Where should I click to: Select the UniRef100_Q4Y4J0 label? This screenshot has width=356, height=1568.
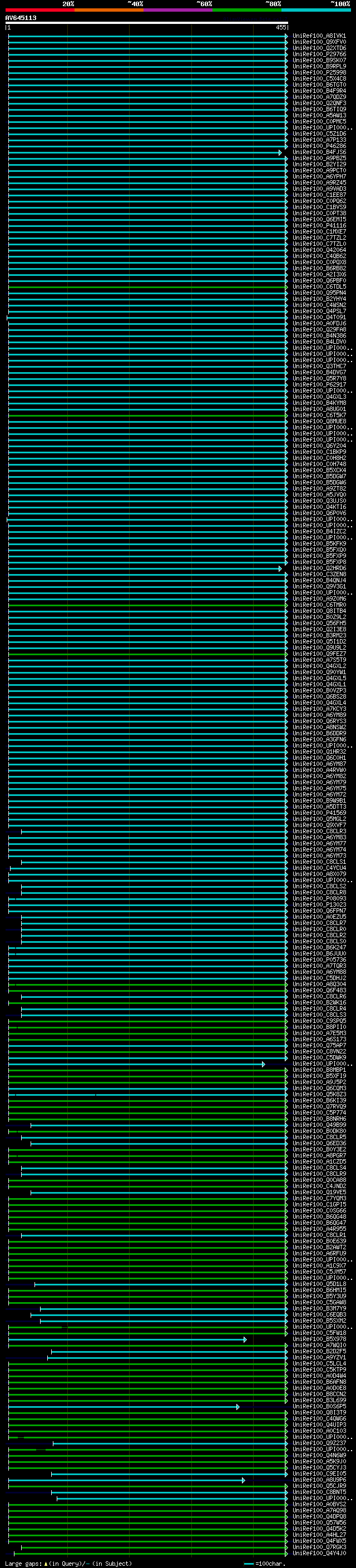(x=319, y=1554)
